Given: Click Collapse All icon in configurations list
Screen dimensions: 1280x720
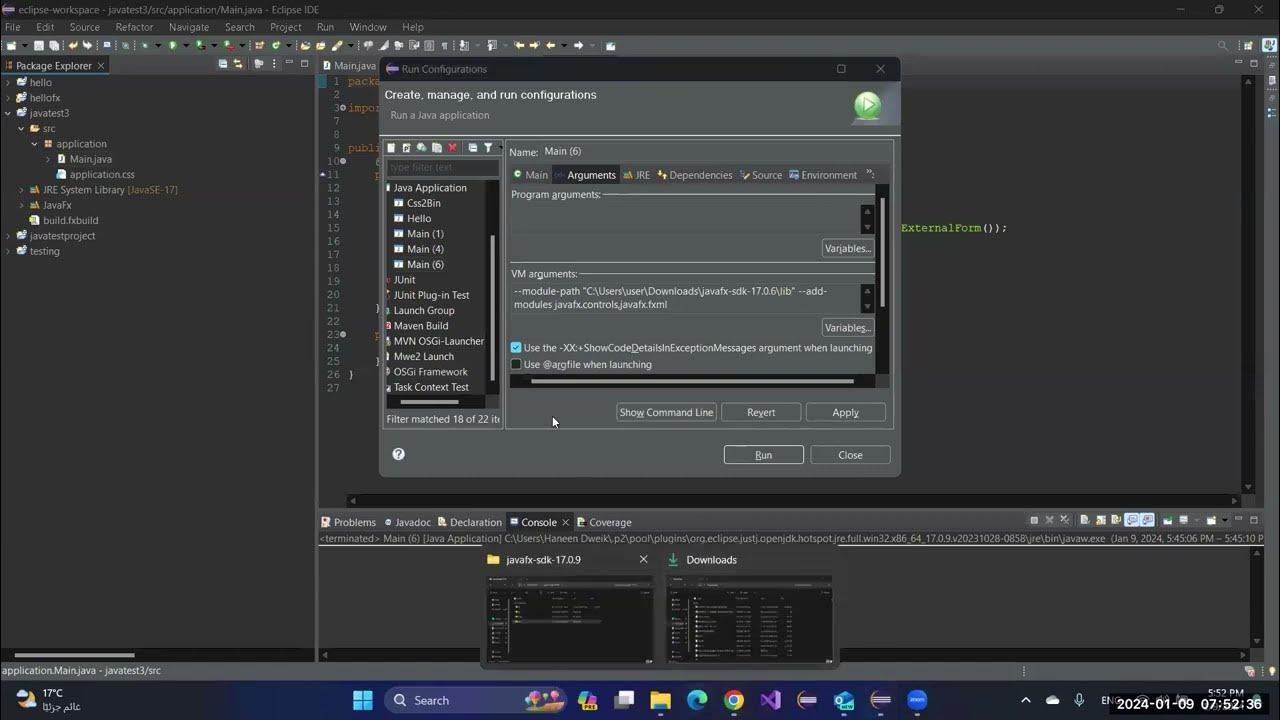Looking at the screenshot, I should pos(473,148).
